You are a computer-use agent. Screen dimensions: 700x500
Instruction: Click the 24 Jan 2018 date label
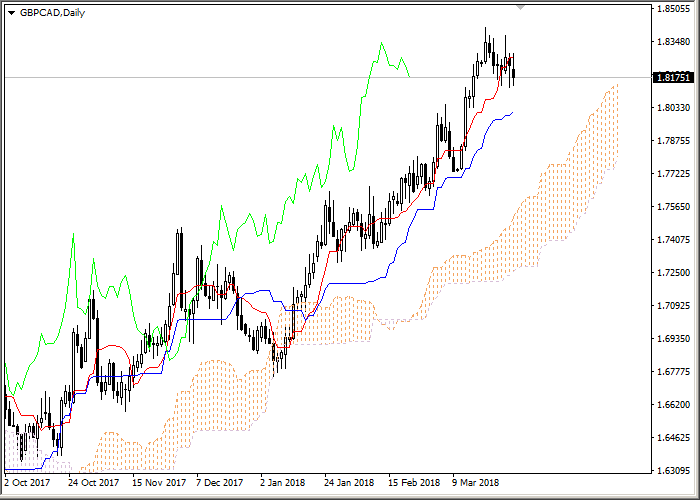[x=349, y=483]
